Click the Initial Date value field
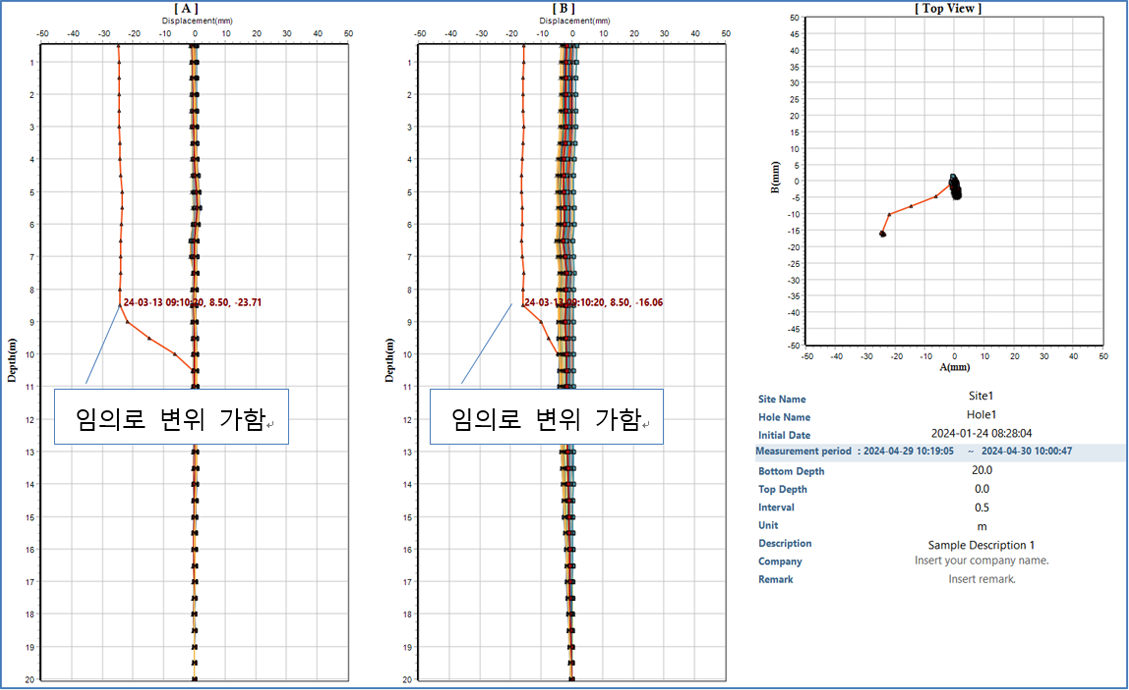This screenshot has width=1129, height=690. [x=981, y=434]
